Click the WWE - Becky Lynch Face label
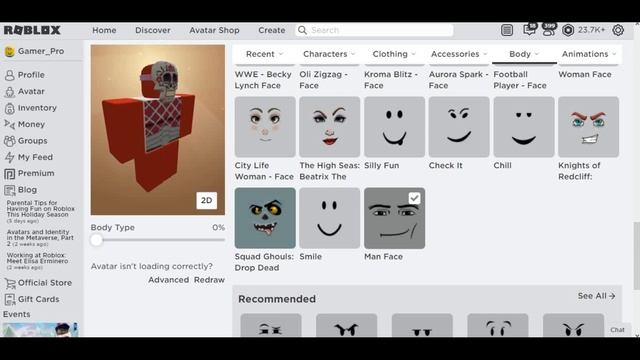Screen dimensions: 640x360 click(263, 80)
